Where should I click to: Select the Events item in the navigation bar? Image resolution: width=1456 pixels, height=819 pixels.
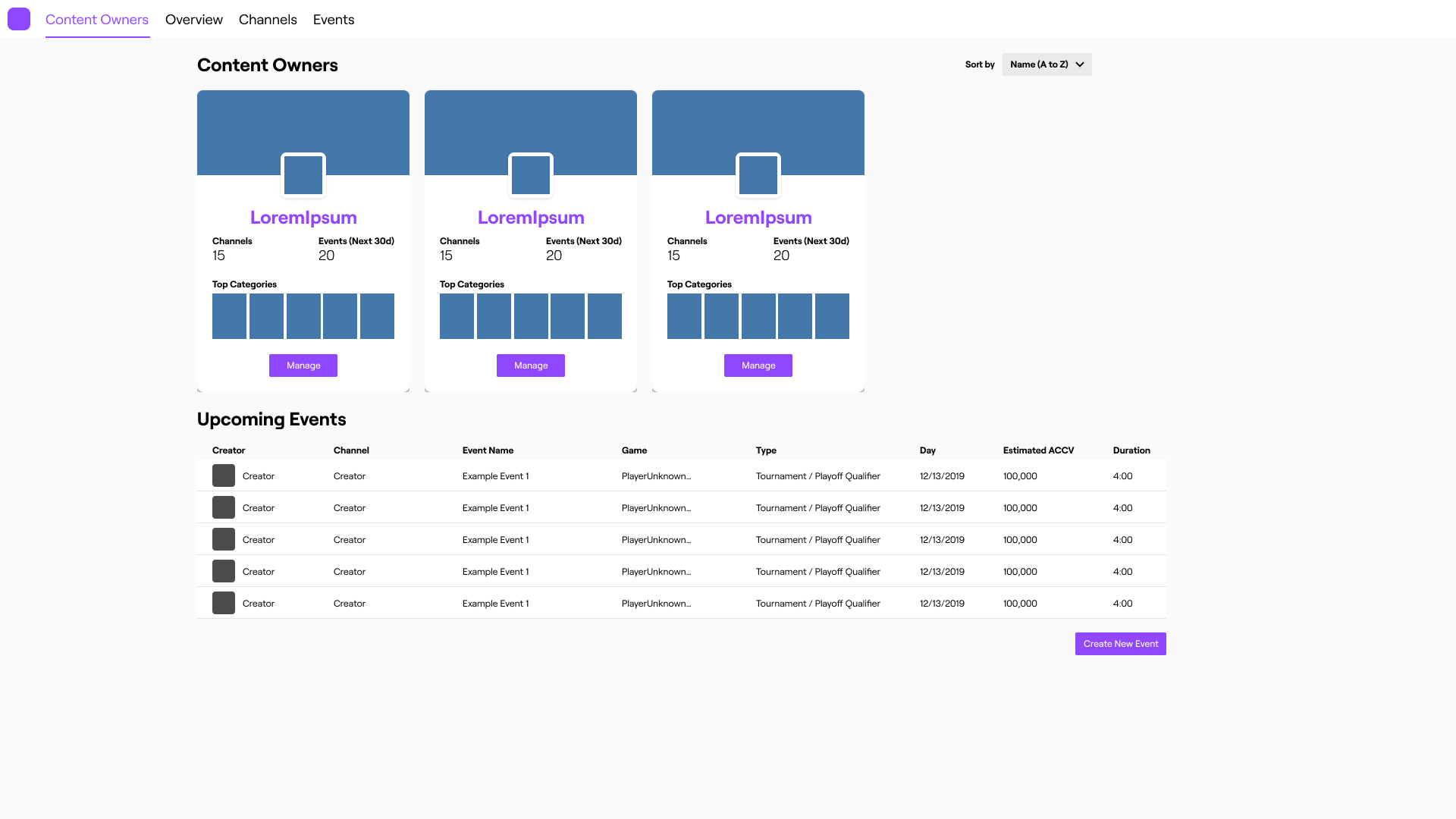click(x=333, y=20)
